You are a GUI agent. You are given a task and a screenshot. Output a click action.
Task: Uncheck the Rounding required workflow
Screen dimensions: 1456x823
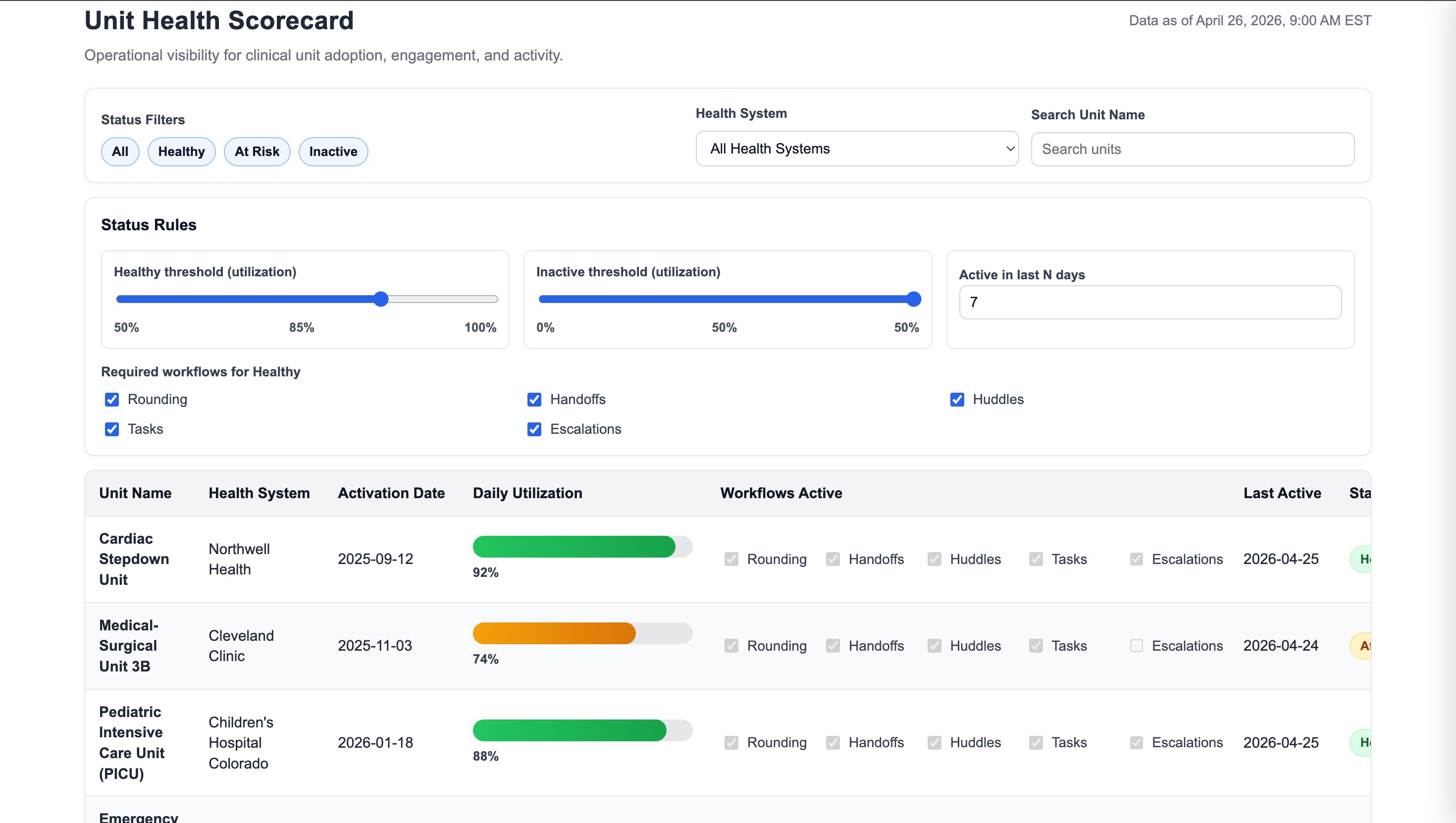(x=112, y=400)
